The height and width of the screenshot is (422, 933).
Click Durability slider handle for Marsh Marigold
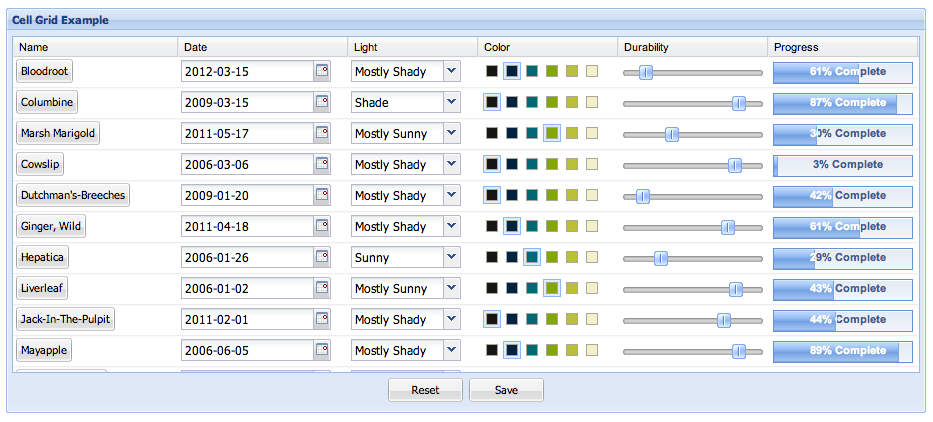(x=672, y=135)
